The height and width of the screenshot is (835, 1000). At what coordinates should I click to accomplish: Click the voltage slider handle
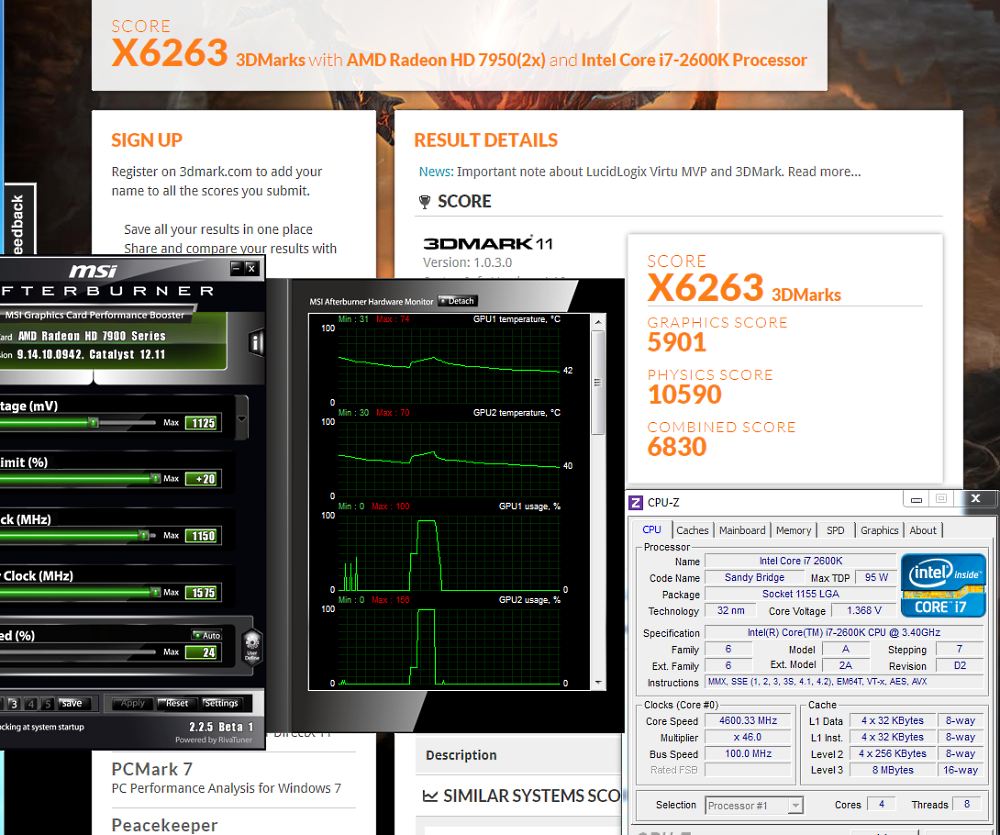coord(93,422)
